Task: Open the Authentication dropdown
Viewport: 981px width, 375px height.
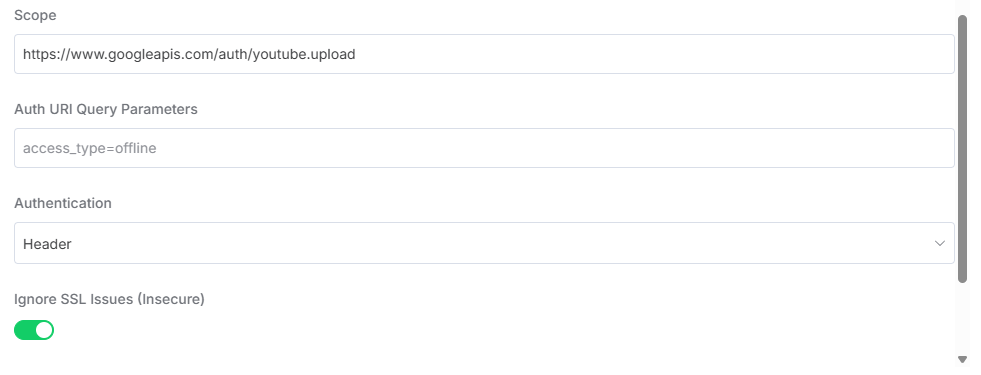Action: 484,243
